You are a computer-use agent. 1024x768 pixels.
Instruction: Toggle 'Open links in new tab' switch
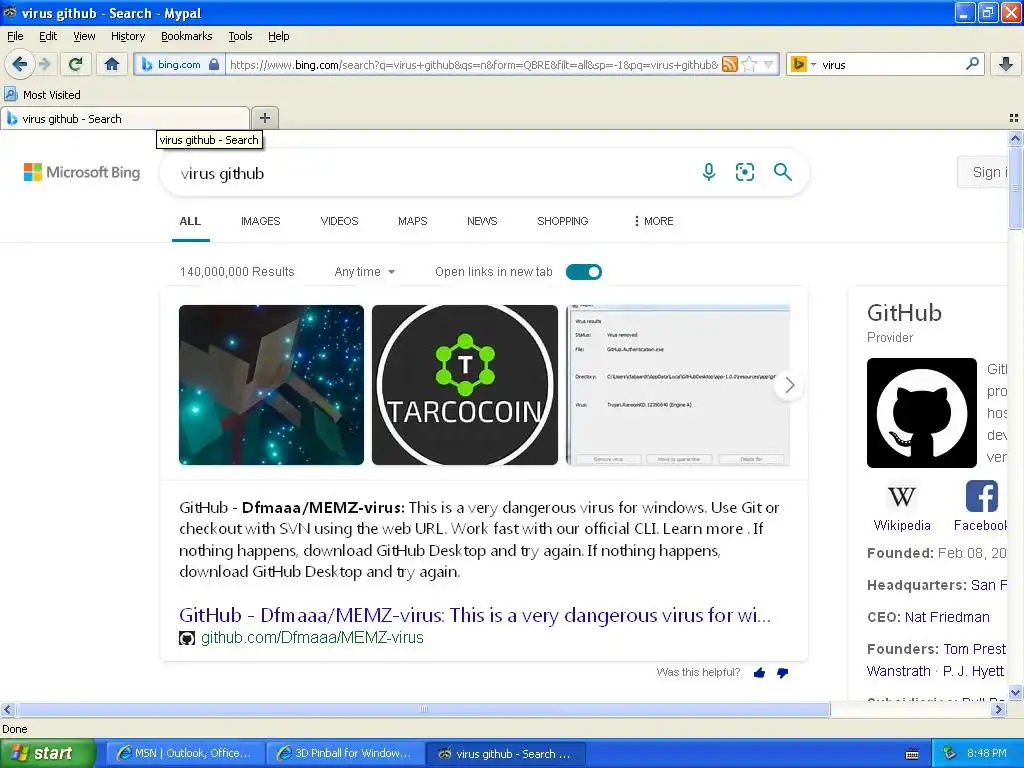pyautogui.click(x=584, y=272)
